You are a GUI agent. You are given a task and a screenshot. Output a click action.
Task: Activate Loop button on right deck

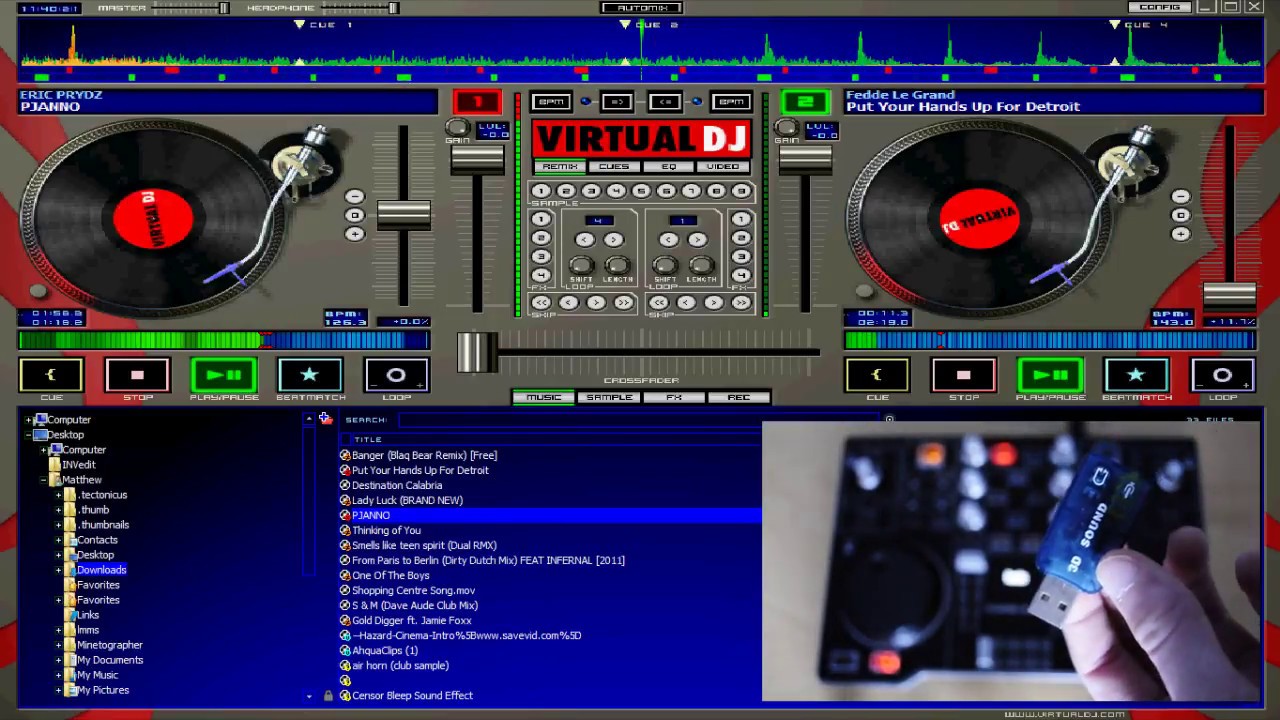pos(1222,375)
